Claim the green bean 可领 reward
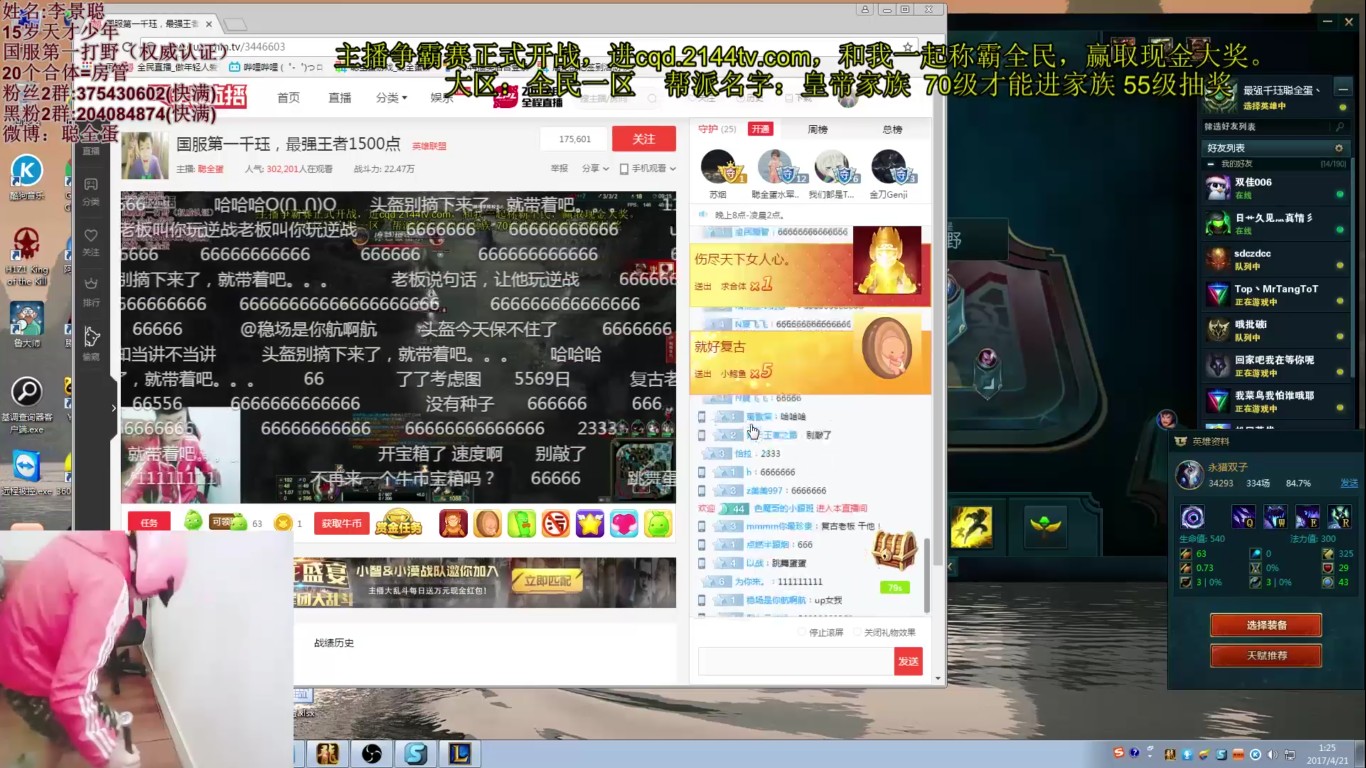1366x768 pixels. (x=228, y=522)
